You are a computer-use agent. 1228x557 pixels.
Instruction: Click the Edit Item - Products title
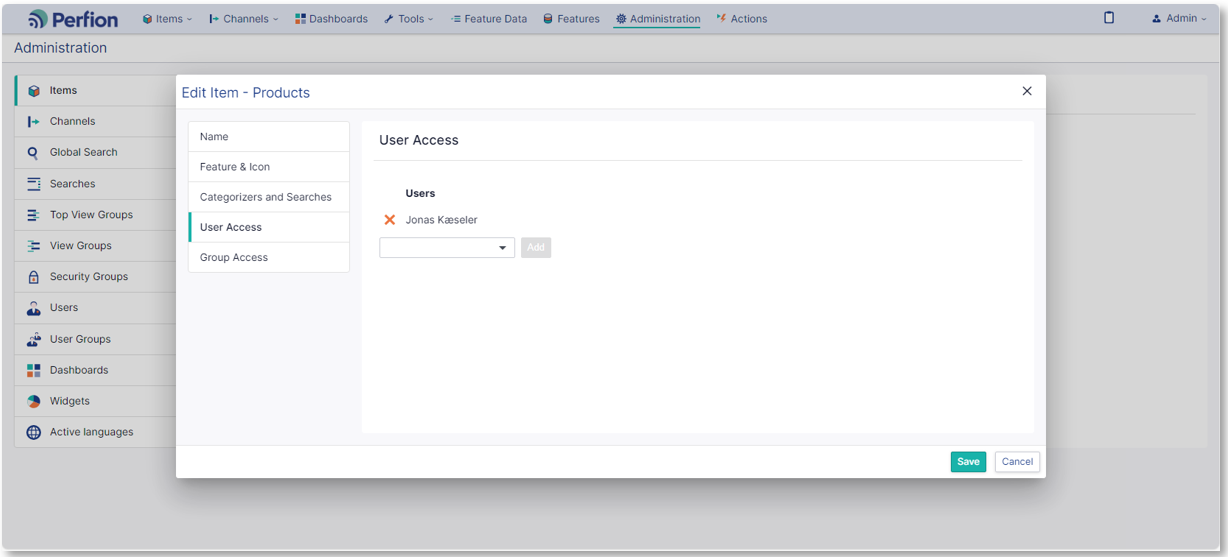[x=246, y=92]
